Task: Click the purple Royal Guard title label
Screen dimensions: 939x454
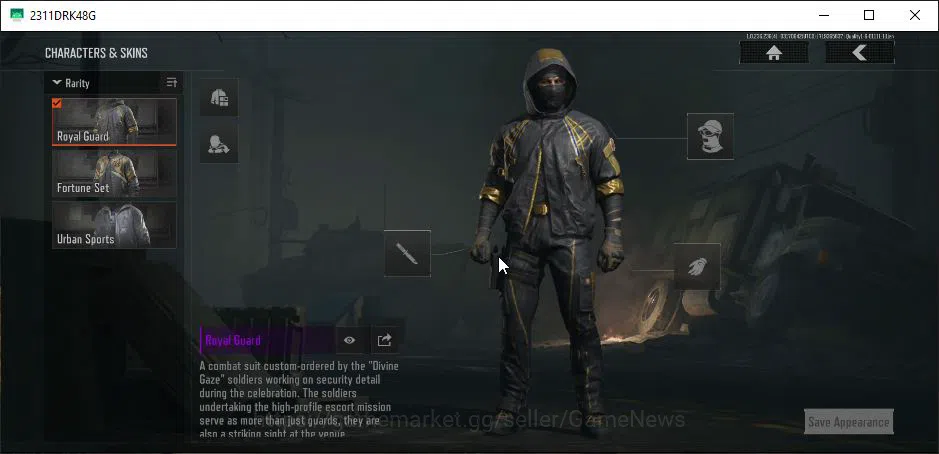Action: [233, 340]
